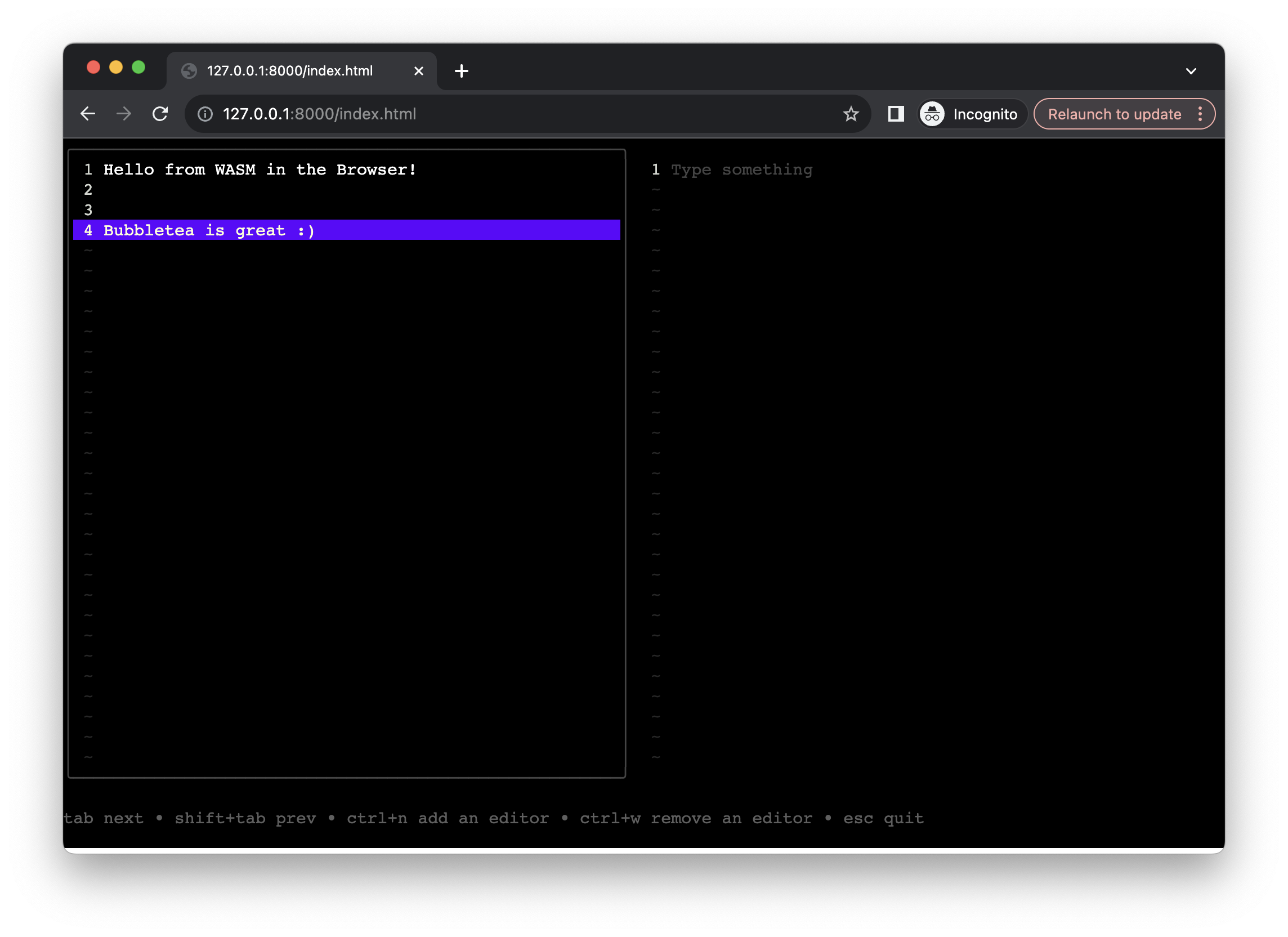Click 'Relaunch to update' button
Screen dimensions: 1288x937
[1114, 113]
